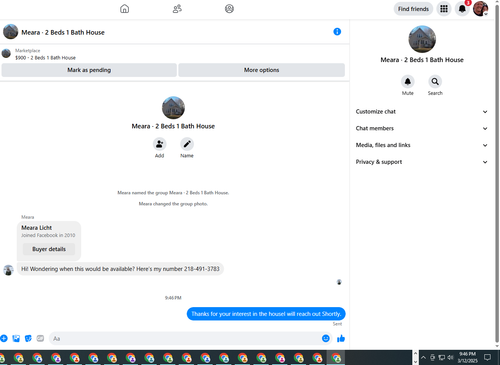Click the Find friends button
The image size is (500, 365).
coord(413,9)
